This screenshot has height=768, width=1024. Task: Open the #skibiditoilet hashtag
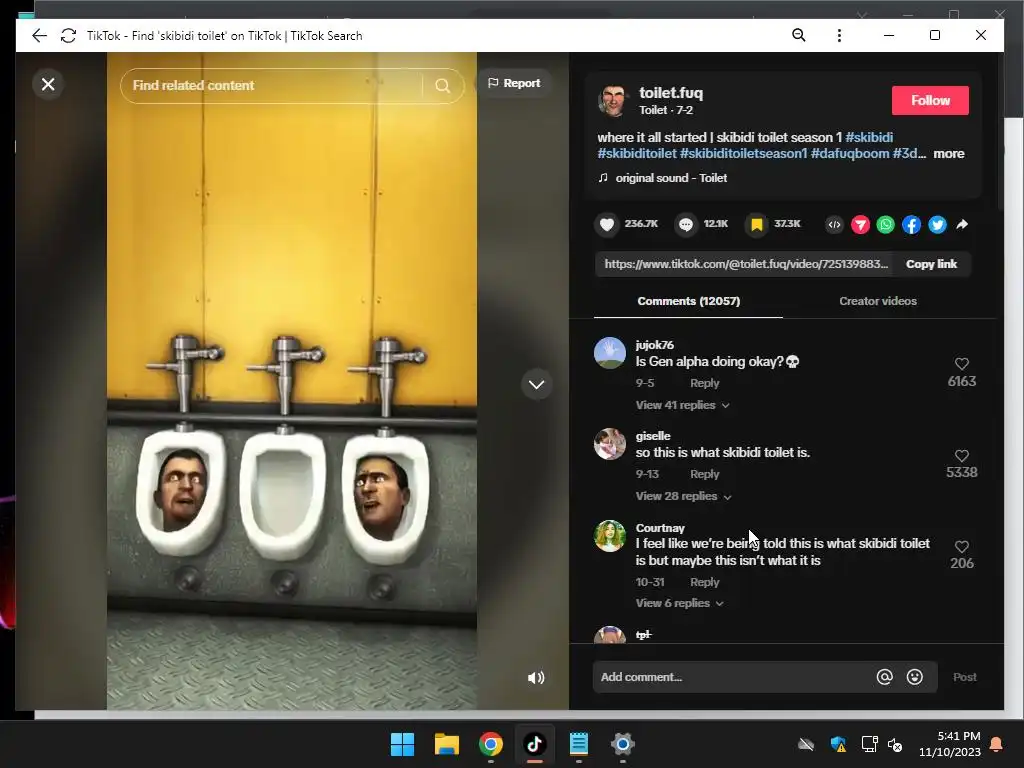tap(637, 153)
